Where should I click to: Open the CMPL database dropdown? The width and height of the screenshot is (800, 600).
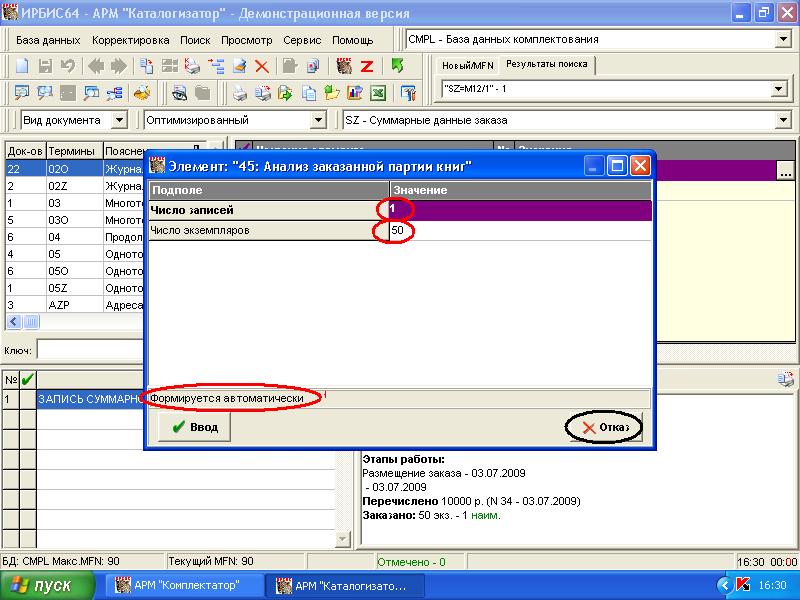(782, 40)
